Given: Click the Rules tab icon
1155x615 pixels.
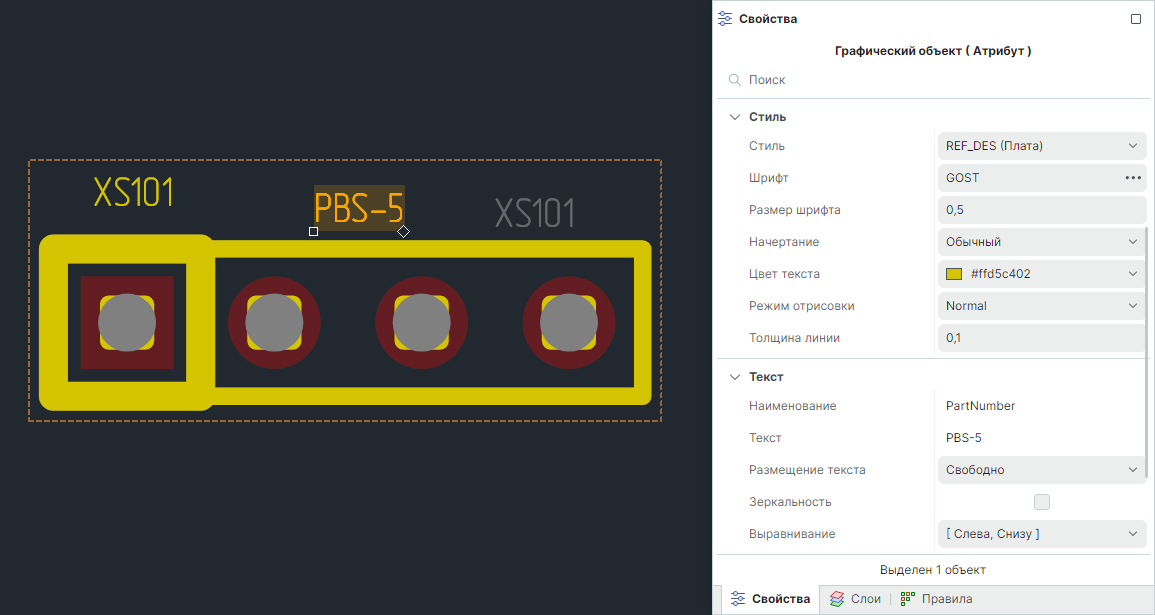Looking at the screenshot, I should coord(908,599).
